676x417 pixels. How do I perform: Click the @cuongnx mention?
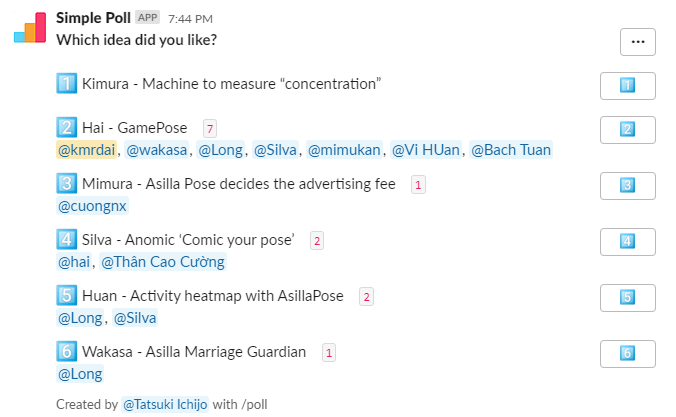92,206
